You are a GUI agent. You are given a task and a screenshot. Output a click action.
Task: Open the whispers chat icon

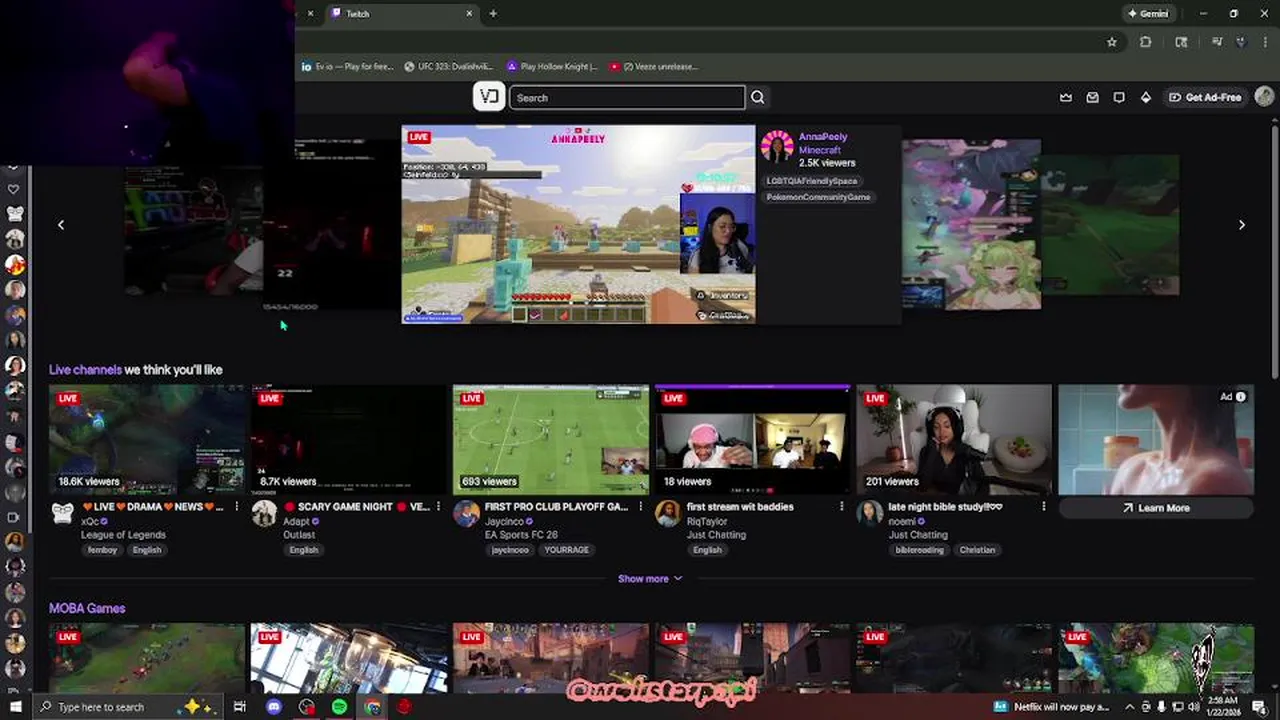click(x=1119, y=97)
